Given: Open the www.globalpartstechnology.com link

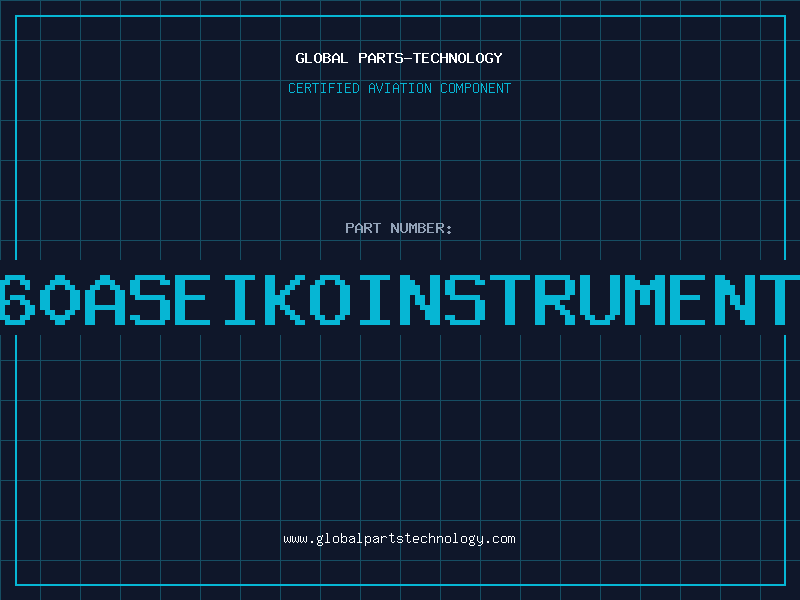Looking at the screenshot, I should click(399, 539).
